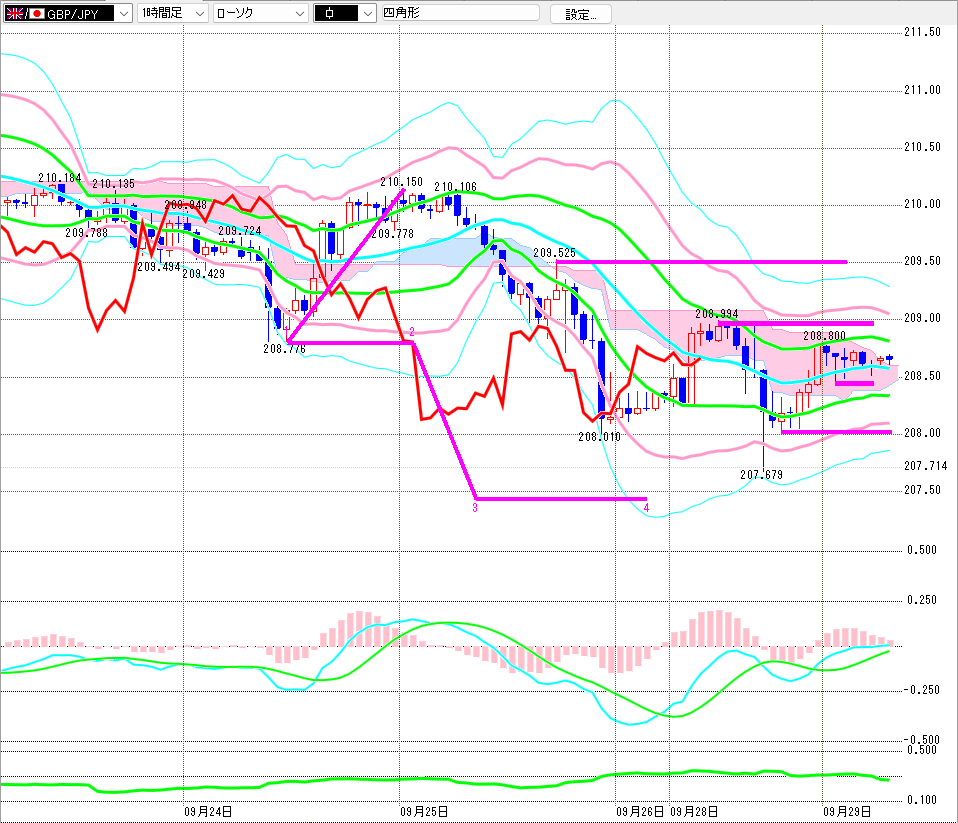Open the ローソク chart type dropdown
The width and height of the screenshot is (958, 823).
pos(261,13)
